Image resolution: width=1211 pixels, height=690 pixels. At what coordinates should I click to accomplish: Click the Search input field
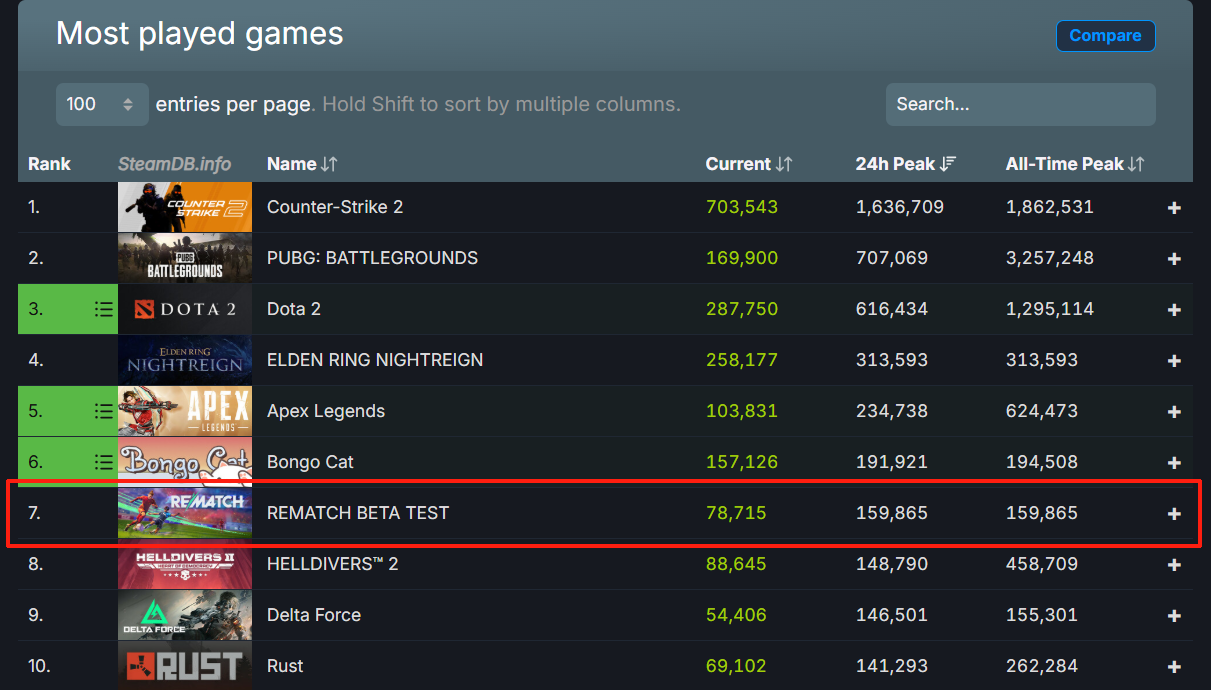tap(1020, 104)
